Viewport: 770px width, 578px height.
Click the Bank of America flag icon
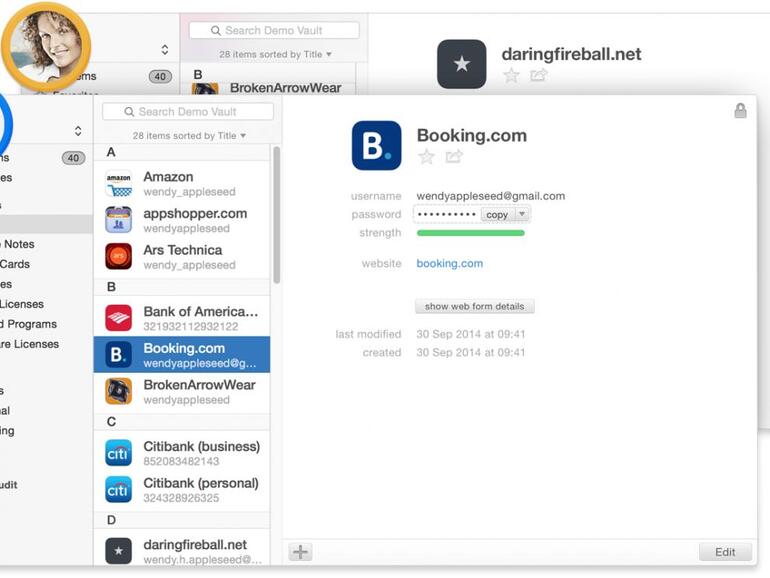(x=118, y=318)
